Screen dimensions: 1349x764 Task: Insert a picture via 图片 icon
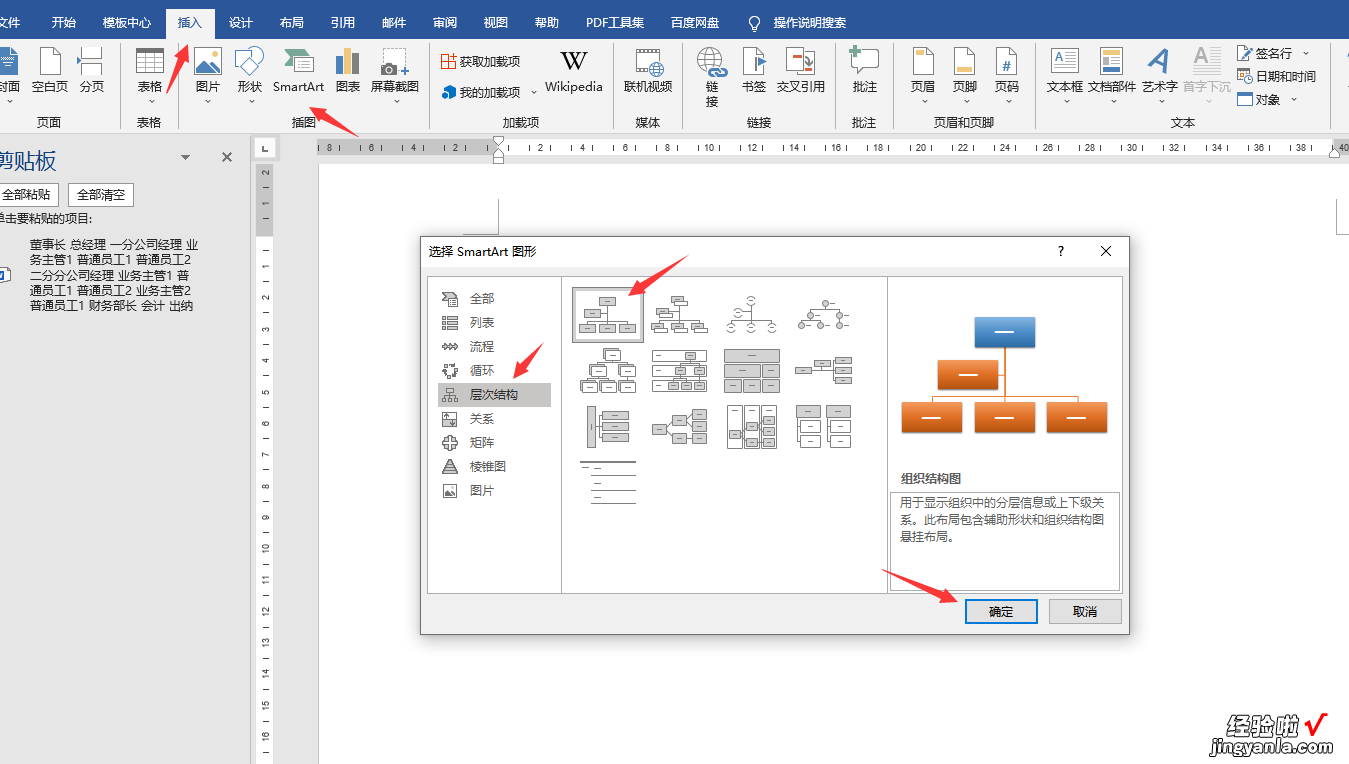(x=208, y=74)
